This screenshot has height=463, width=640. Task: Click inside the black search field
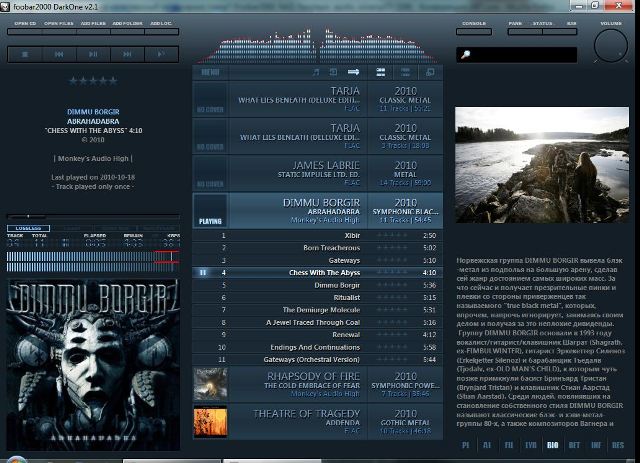click(x=516, y=55)
